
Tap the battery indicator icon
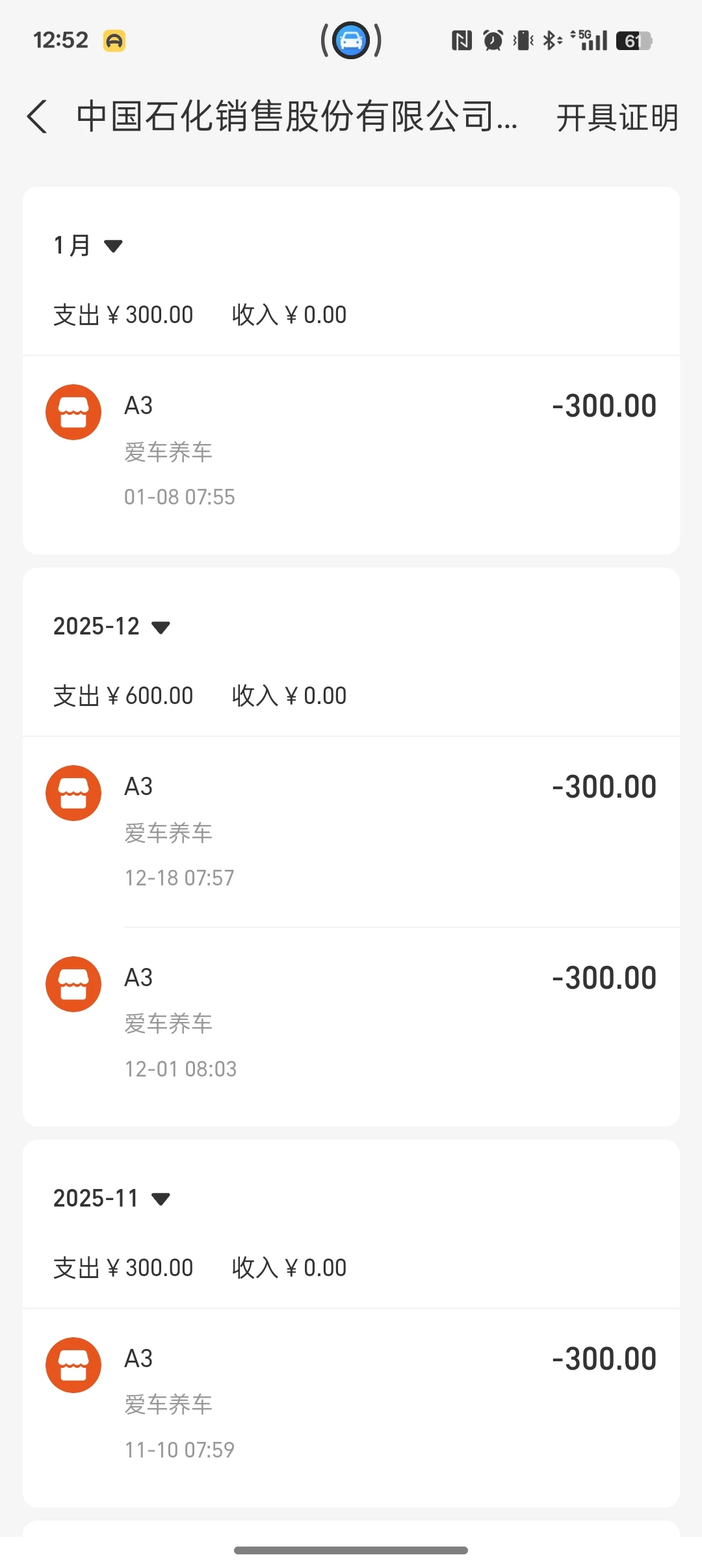634,41
